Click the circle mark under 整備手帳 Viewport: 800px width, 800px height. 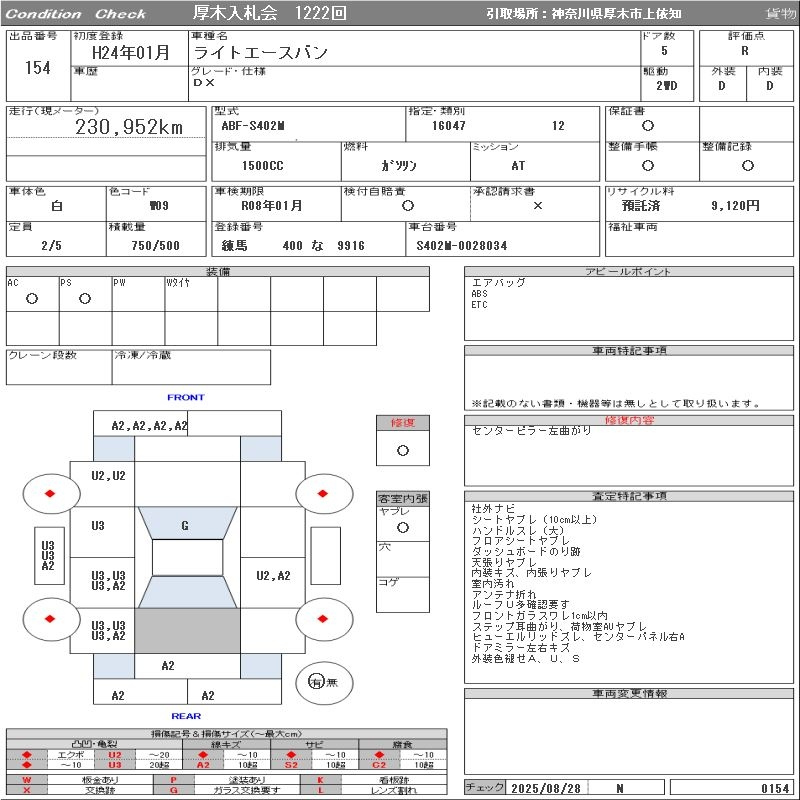[648, 165]
